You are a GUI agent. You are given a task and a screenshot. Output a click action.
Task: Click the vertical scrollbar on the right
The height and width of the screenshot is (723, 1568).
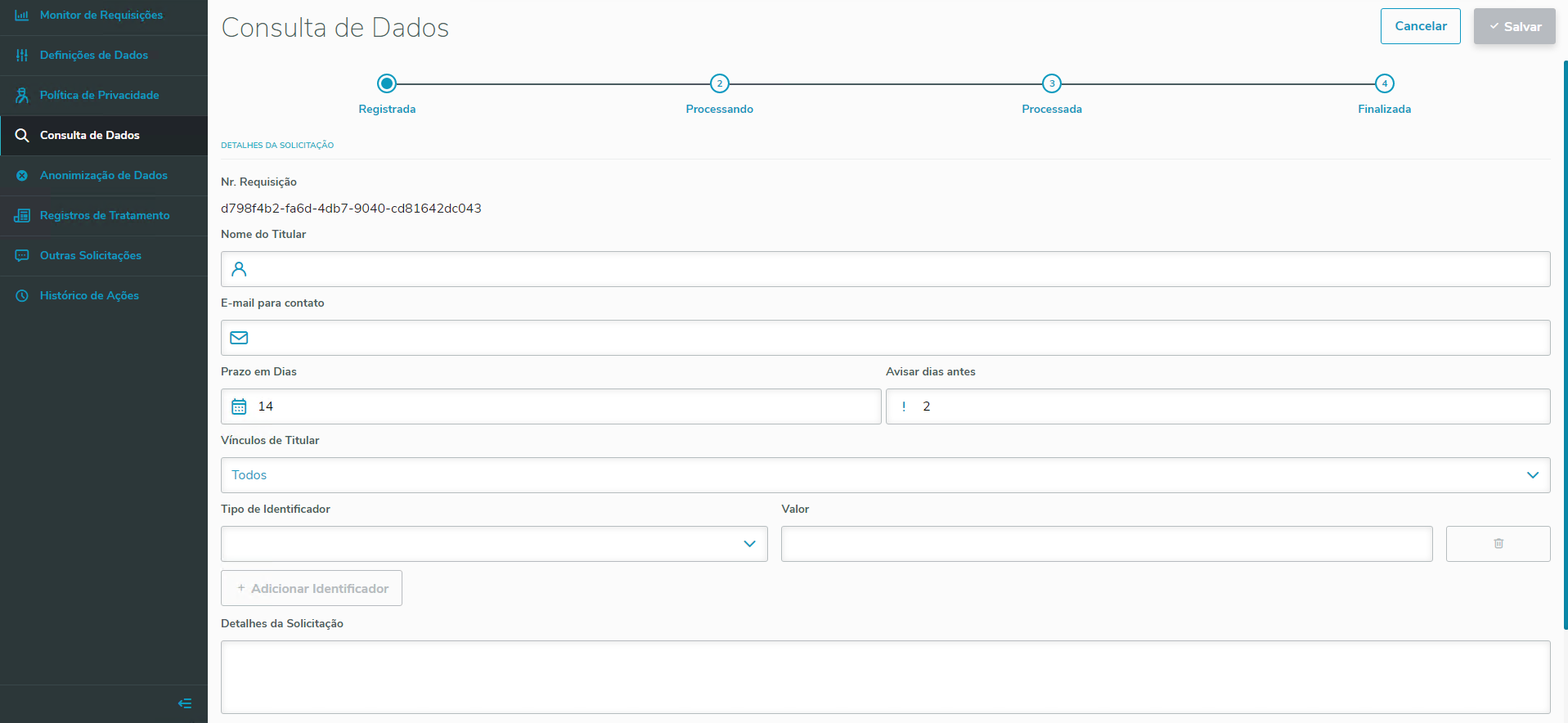coord(1566,344)
